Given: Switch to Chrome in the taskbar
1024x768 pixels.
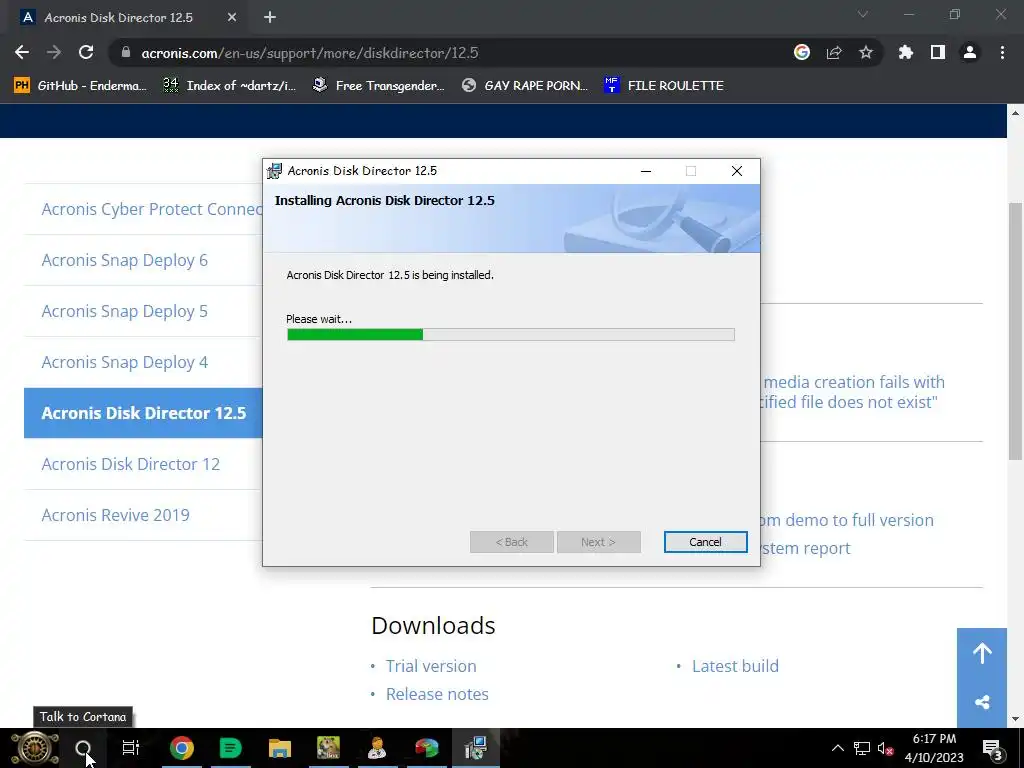Looking at the screenshot, I should 182,748.
